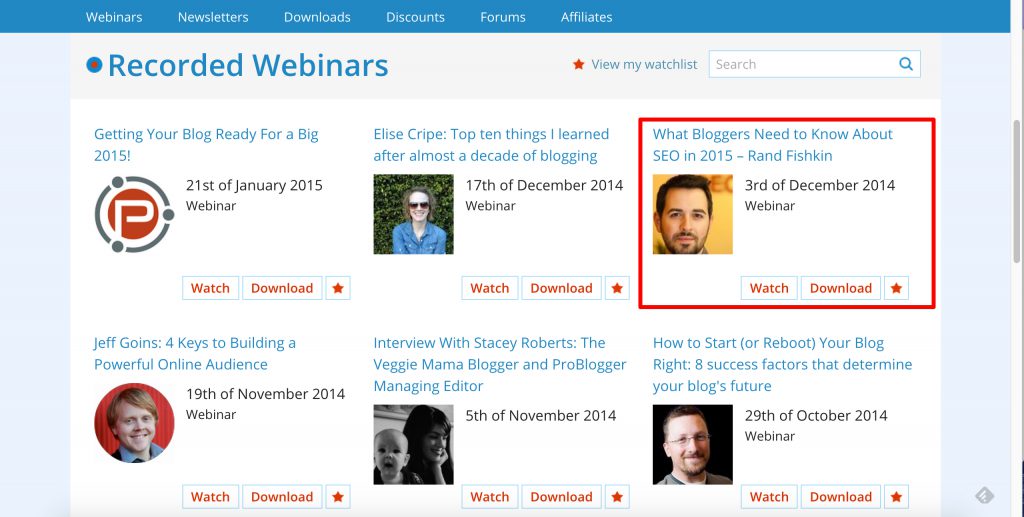The image size is (1024, 517).
Task: Click the ProBlogger logo thumbnail
Action: click(x=134, y=214)
